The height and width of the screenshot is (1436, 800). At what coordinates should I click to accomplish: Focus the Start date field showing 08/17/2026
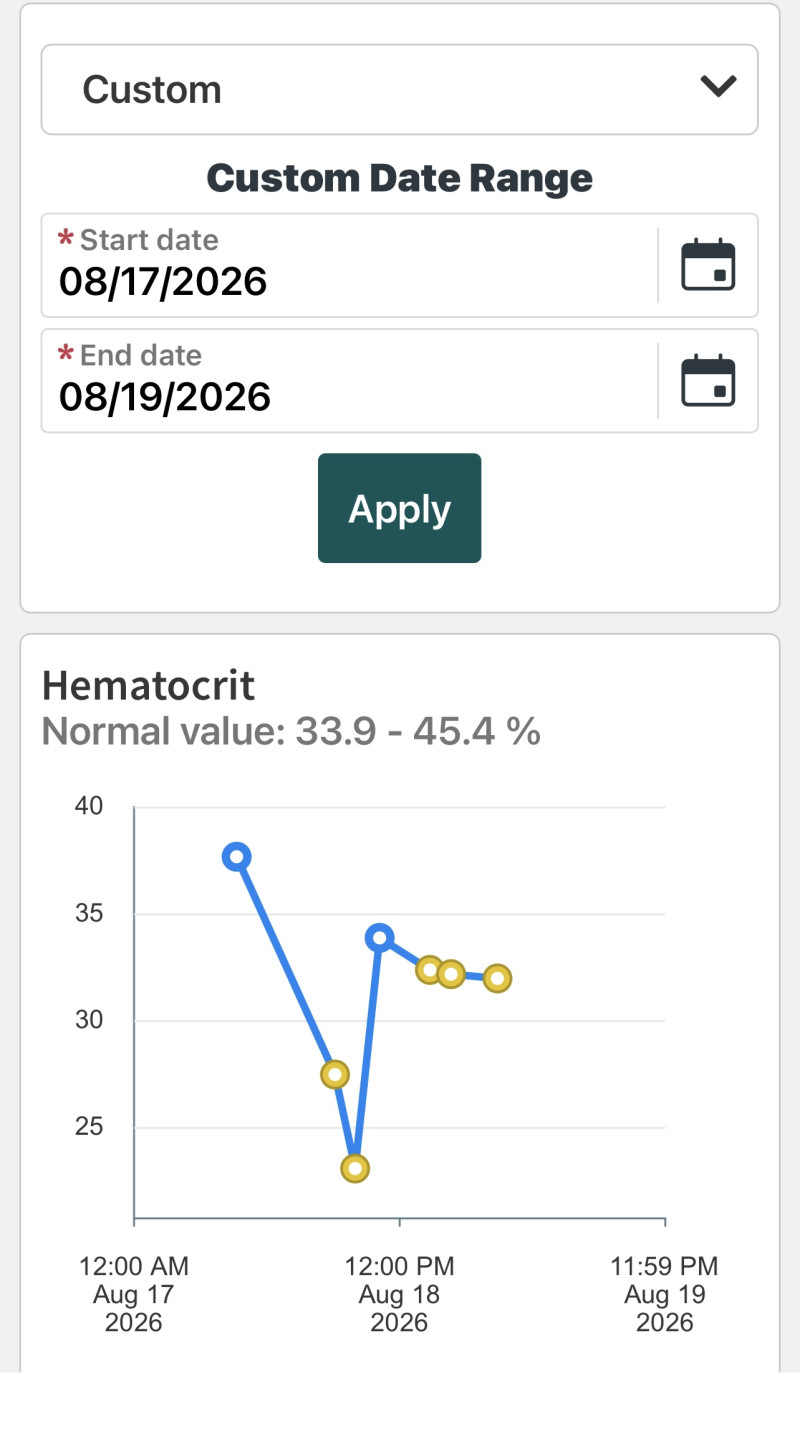349,265
